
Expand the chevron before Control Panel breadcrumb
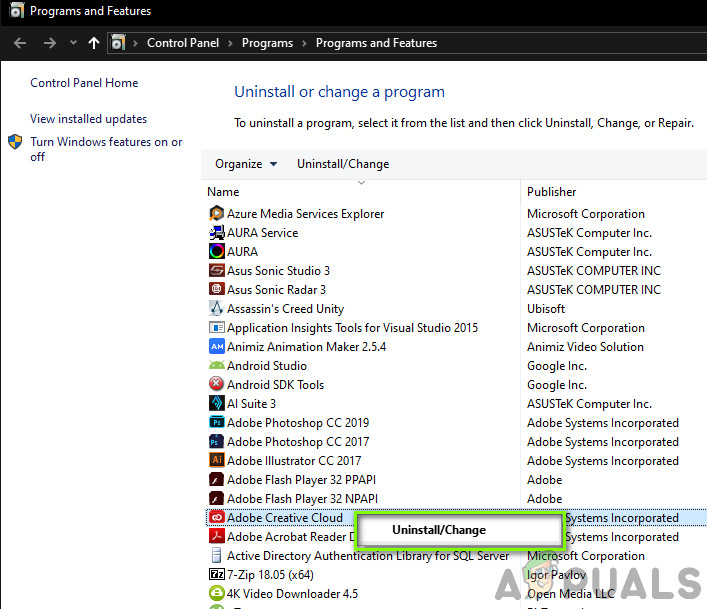(x=135, y=43)
